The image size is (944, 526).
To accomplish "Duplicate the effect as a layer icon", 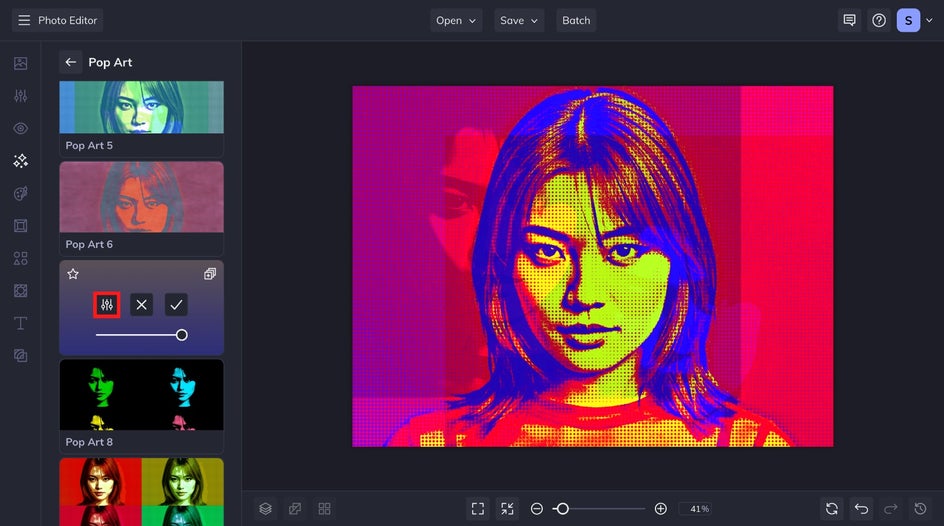I will tap(210, 274).
